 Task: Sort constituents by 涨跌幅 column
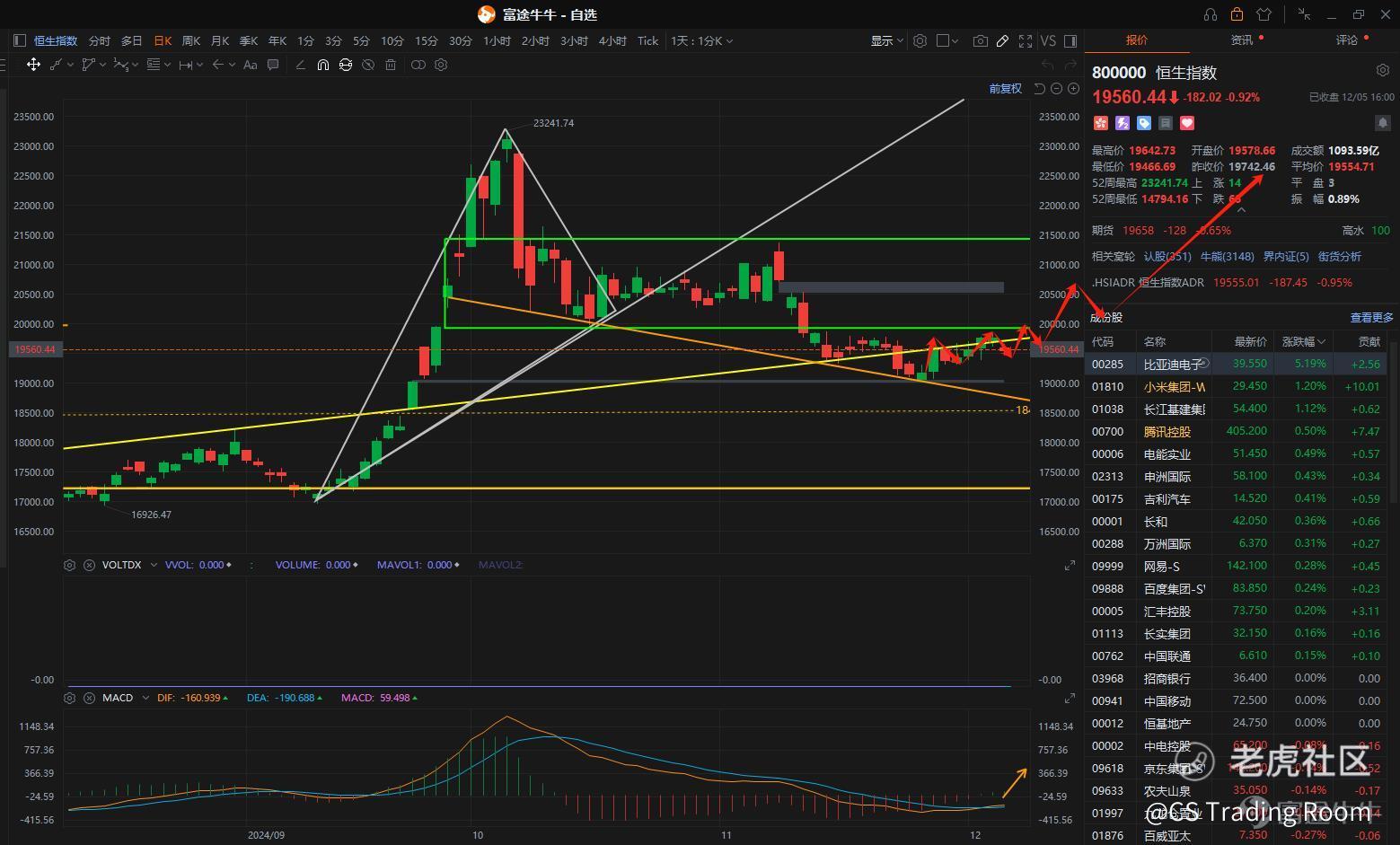[1303, 341]
